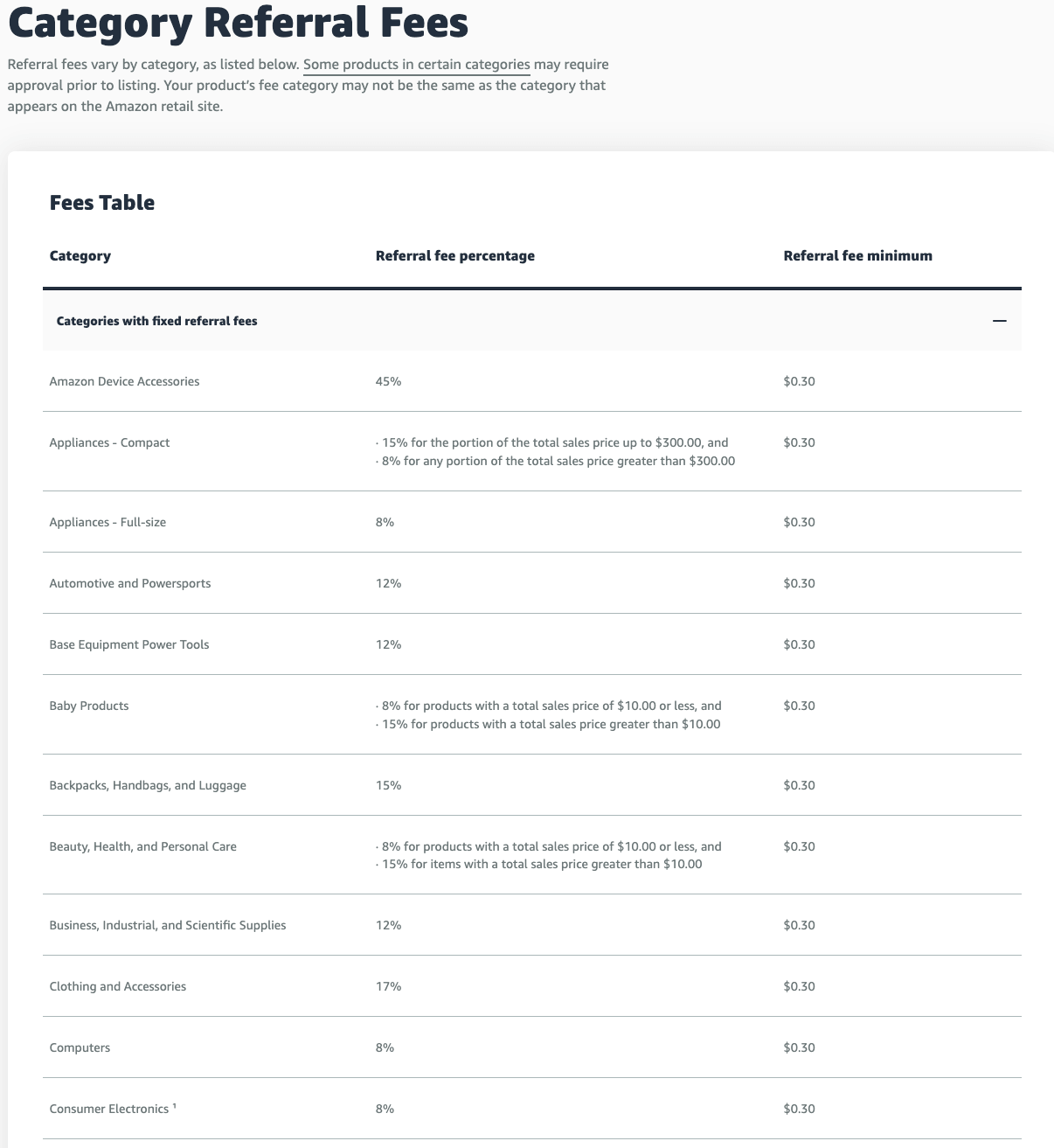The width and height of the screenshot is (1054, 1148).
Task: Select the Referral fee percentage column header
Action: click(x=455, y=255)
